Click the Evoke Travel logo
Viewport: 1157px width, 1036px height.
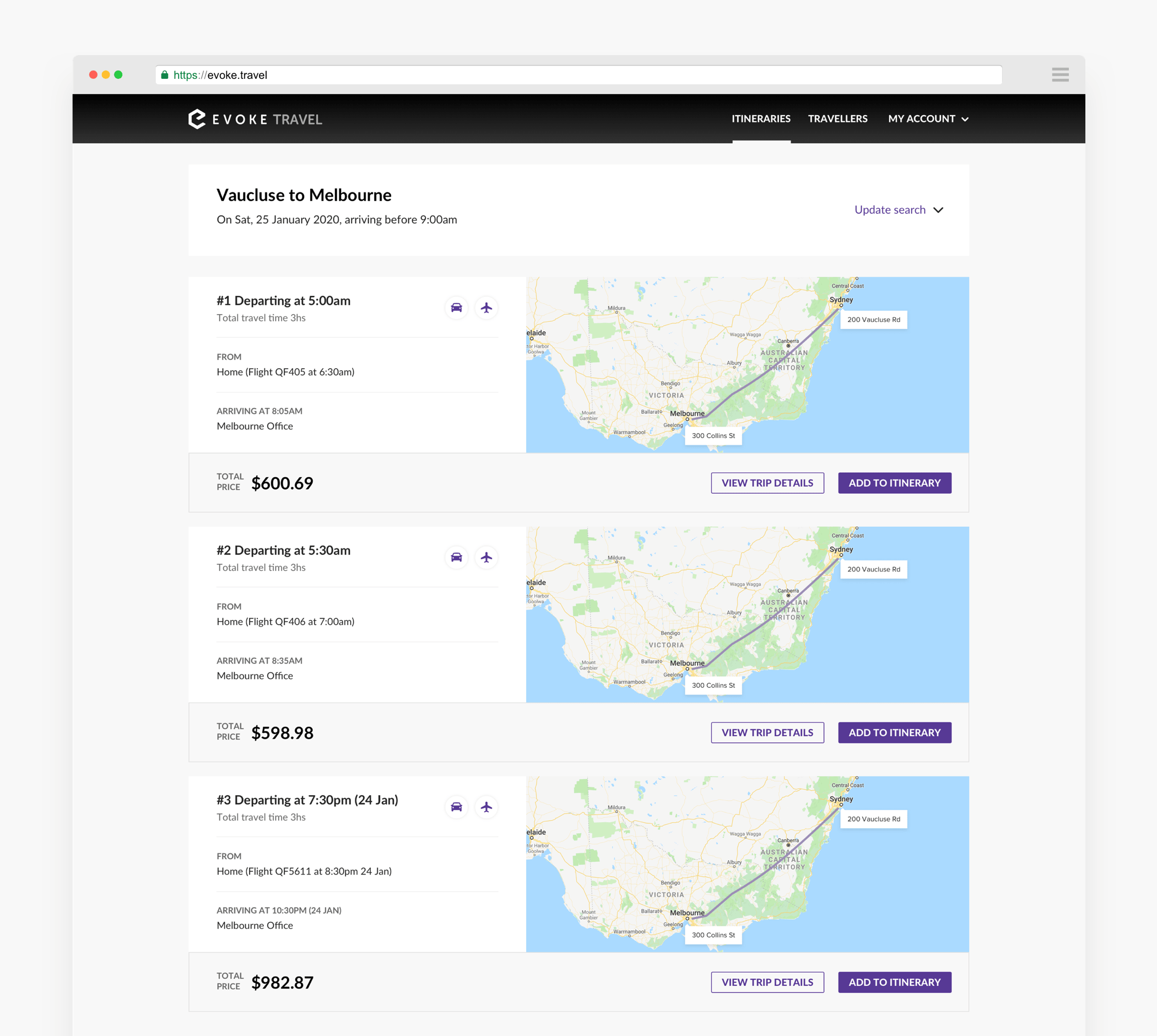tap(255, 119)
